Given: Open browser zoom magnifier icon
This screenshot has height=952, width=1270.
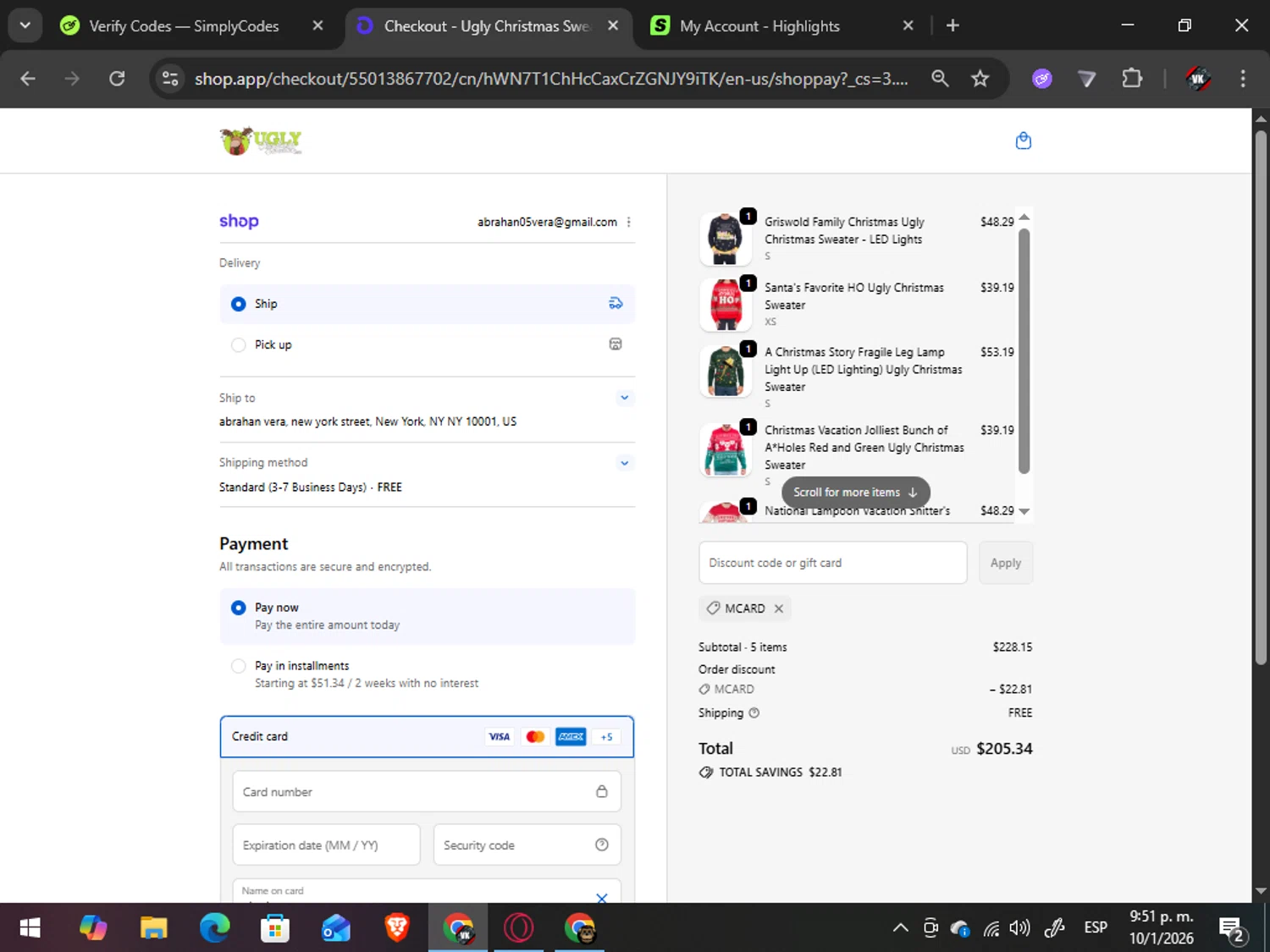Looking at the screenshot, I should click(940, 79).
